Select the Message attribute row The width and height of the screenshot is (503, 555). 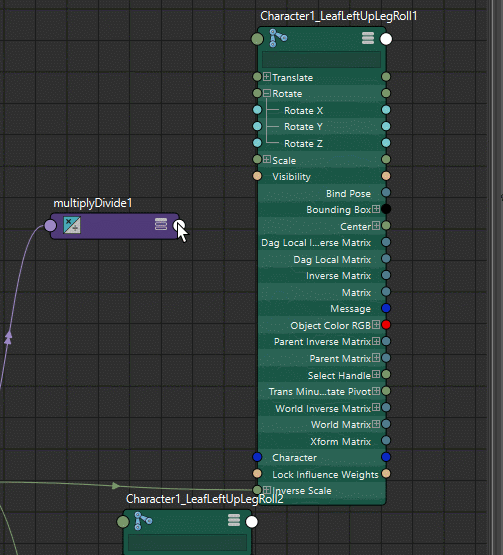322,309
